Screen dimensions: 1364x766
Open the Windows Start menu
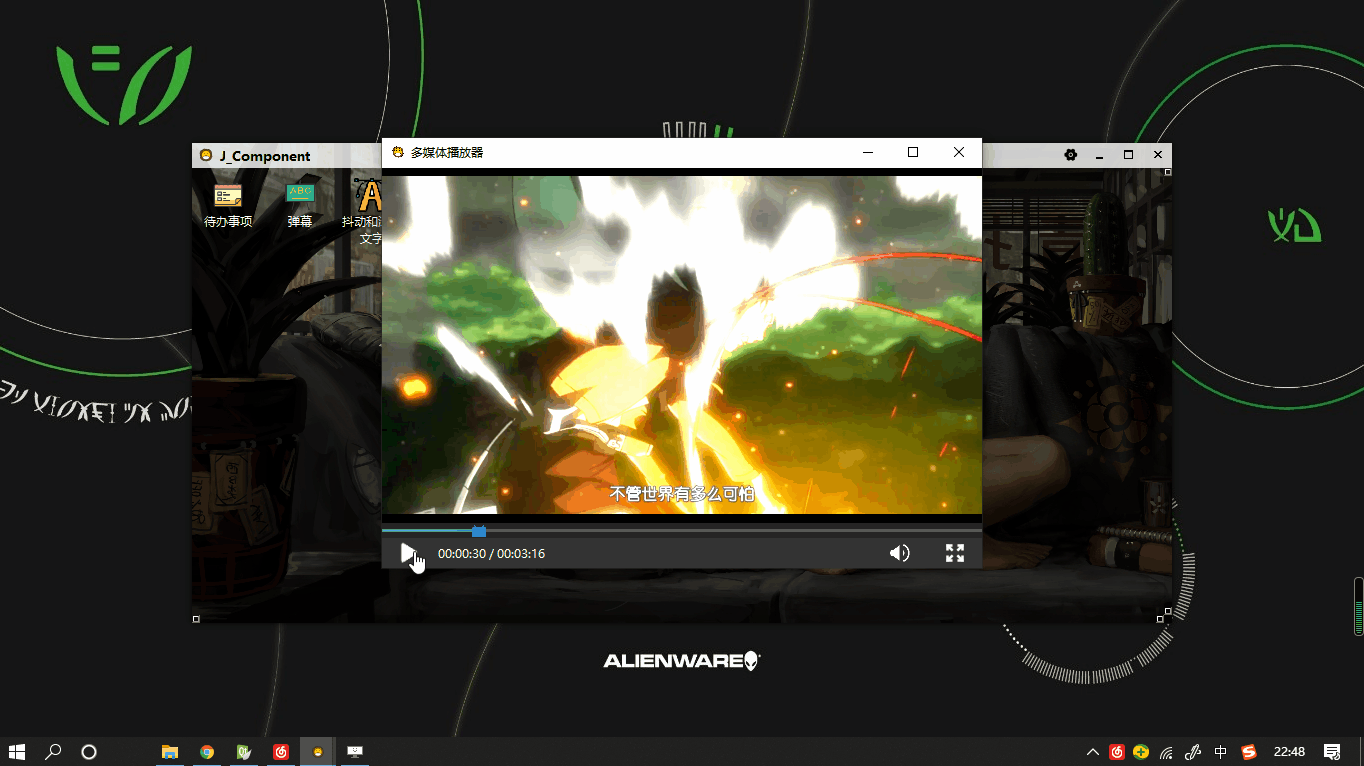pyautogui.click(x=17, y=752)
